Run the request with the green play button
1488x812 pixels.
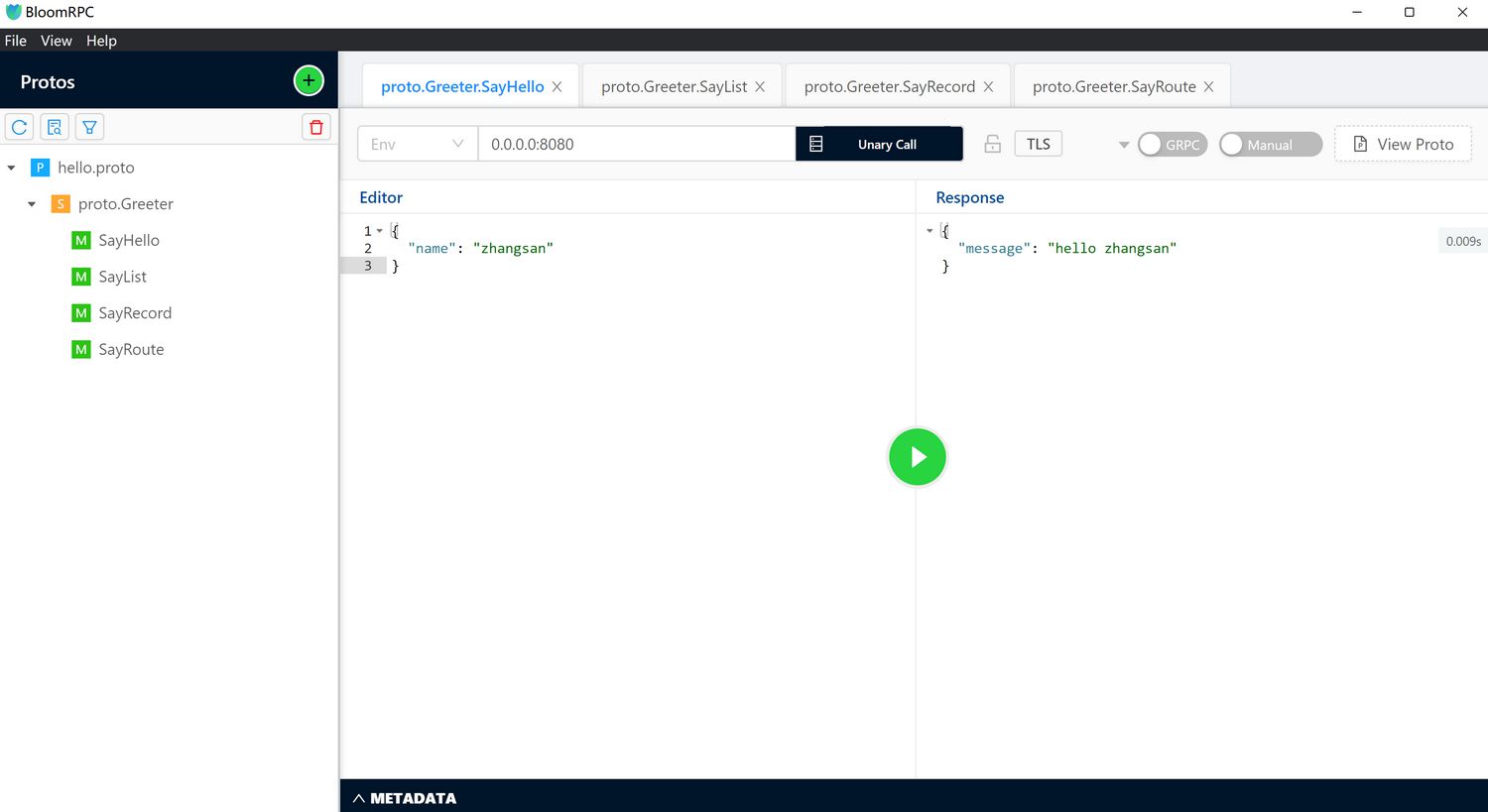pyautogui.click(x=918, y=457)
